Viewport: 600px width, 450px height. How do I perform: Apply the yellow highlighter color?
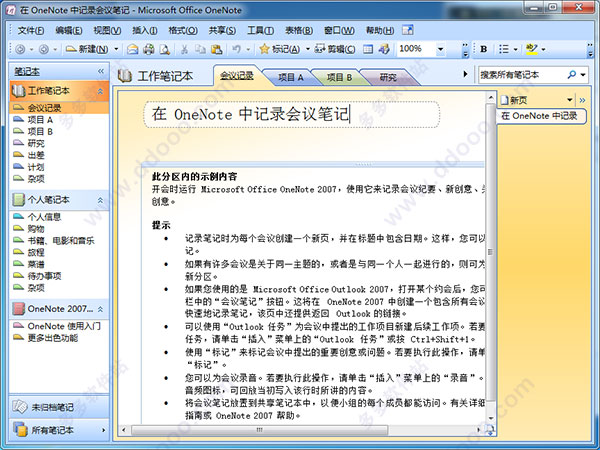(532, 49)
